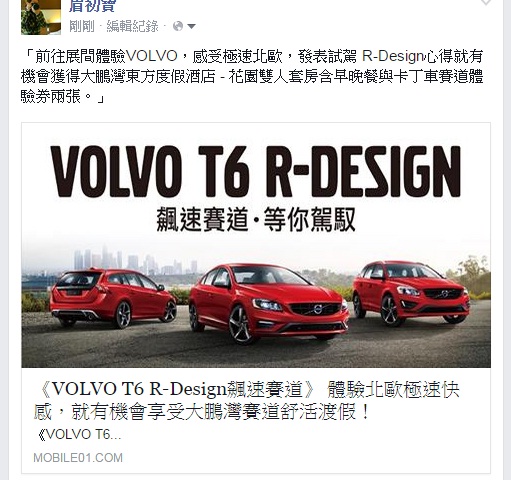Click the poster's profile picture thumbnail
This screenshot has width=511, height=480.
coord(41,17)
